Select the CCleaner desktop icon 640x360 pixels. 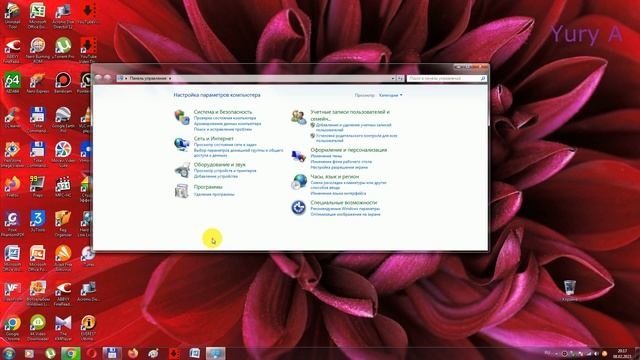coord(12,118)
